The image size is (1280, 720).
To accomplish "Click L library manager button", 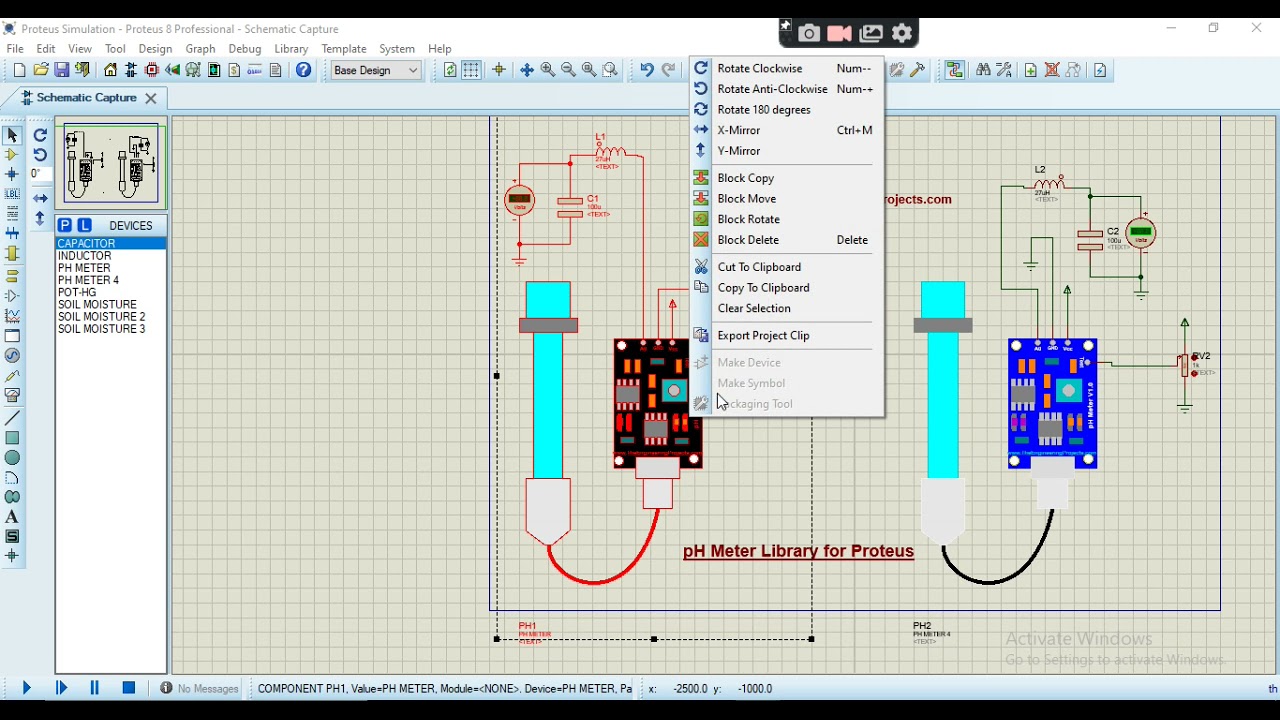I will tap(85, 226).
